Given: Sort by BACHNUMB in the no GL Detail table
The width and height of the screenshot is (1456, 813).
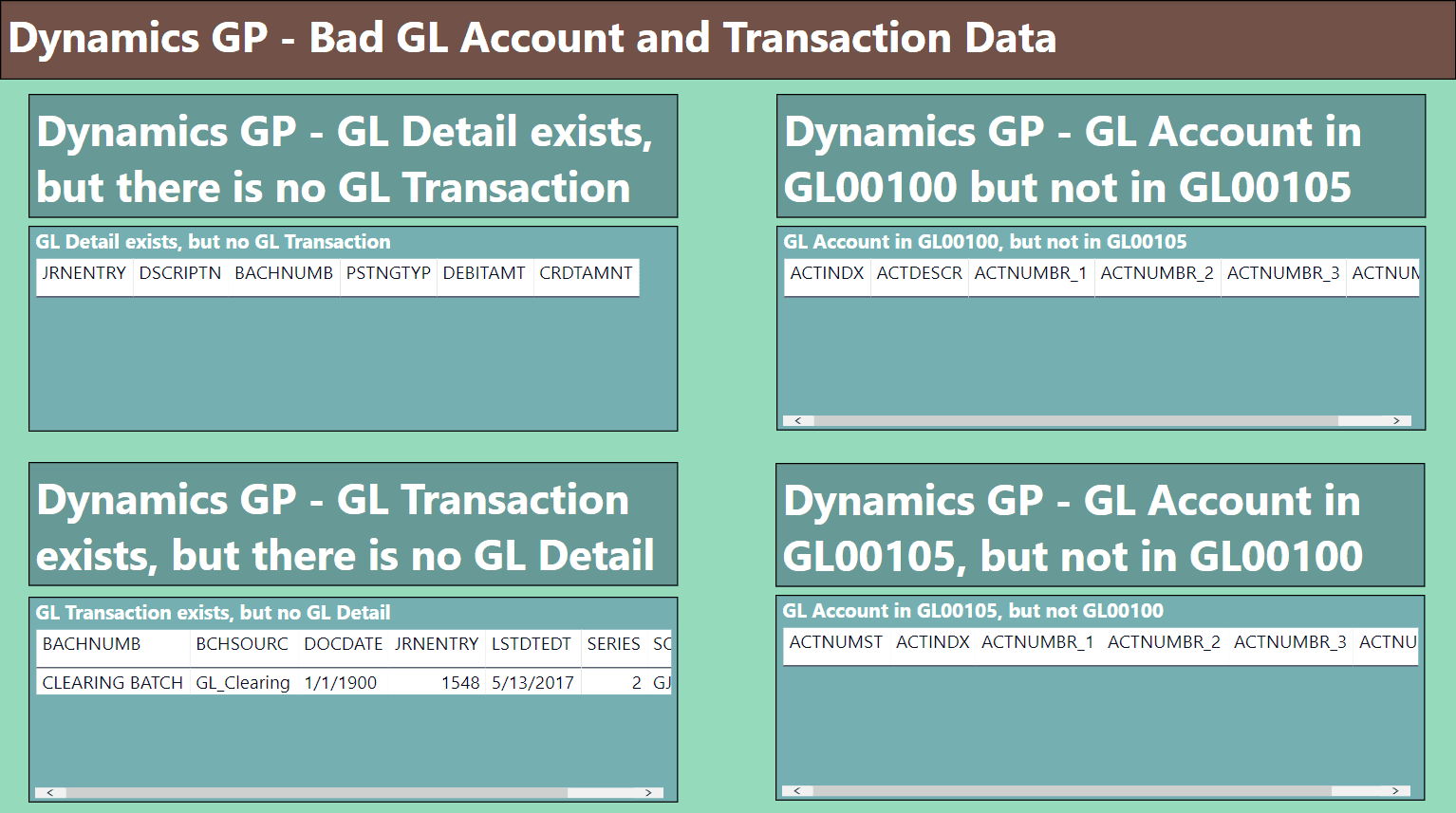Looking at the screenshot, I should tap(91, 644).
